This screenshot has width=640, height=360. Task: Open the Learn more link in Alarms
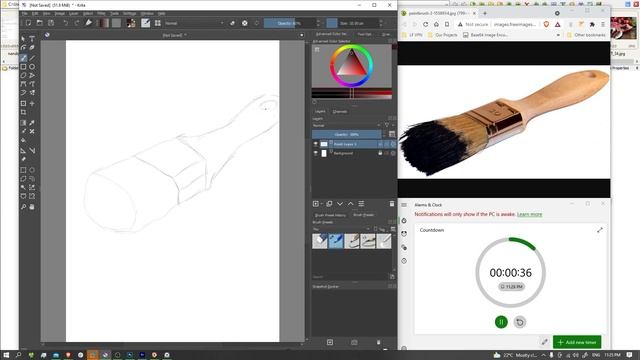[529, 214]
